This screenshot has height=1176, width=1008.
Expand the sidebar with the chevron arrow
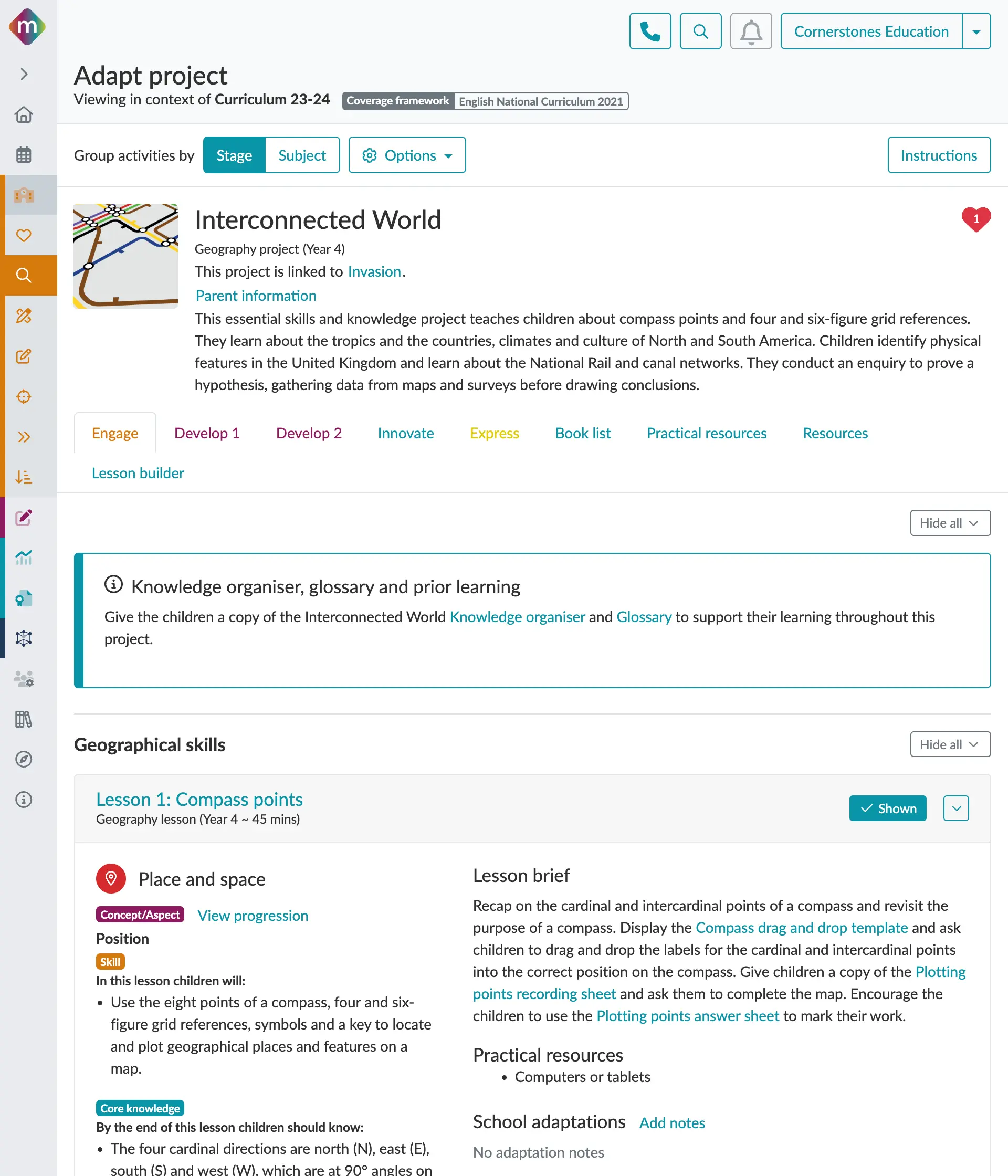point(24,75)
